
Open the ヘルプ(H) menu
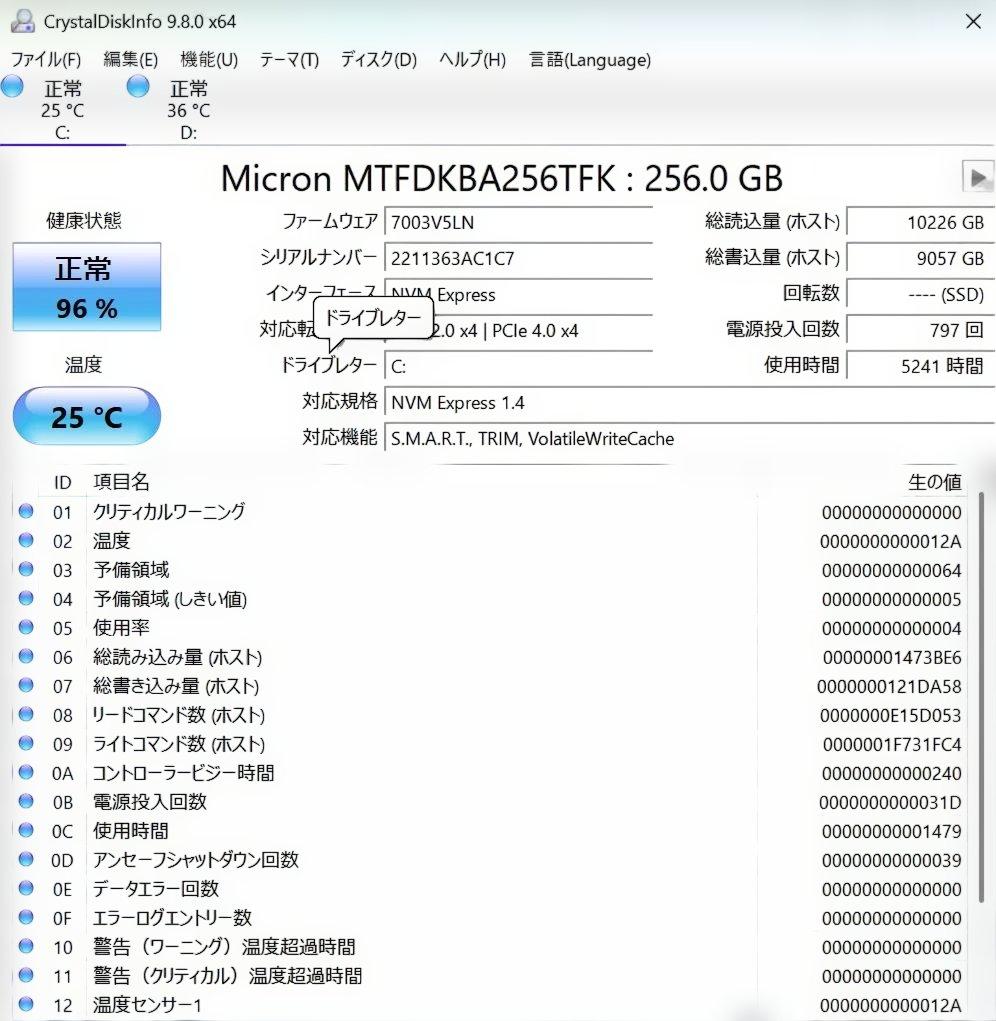click(472, 59)
